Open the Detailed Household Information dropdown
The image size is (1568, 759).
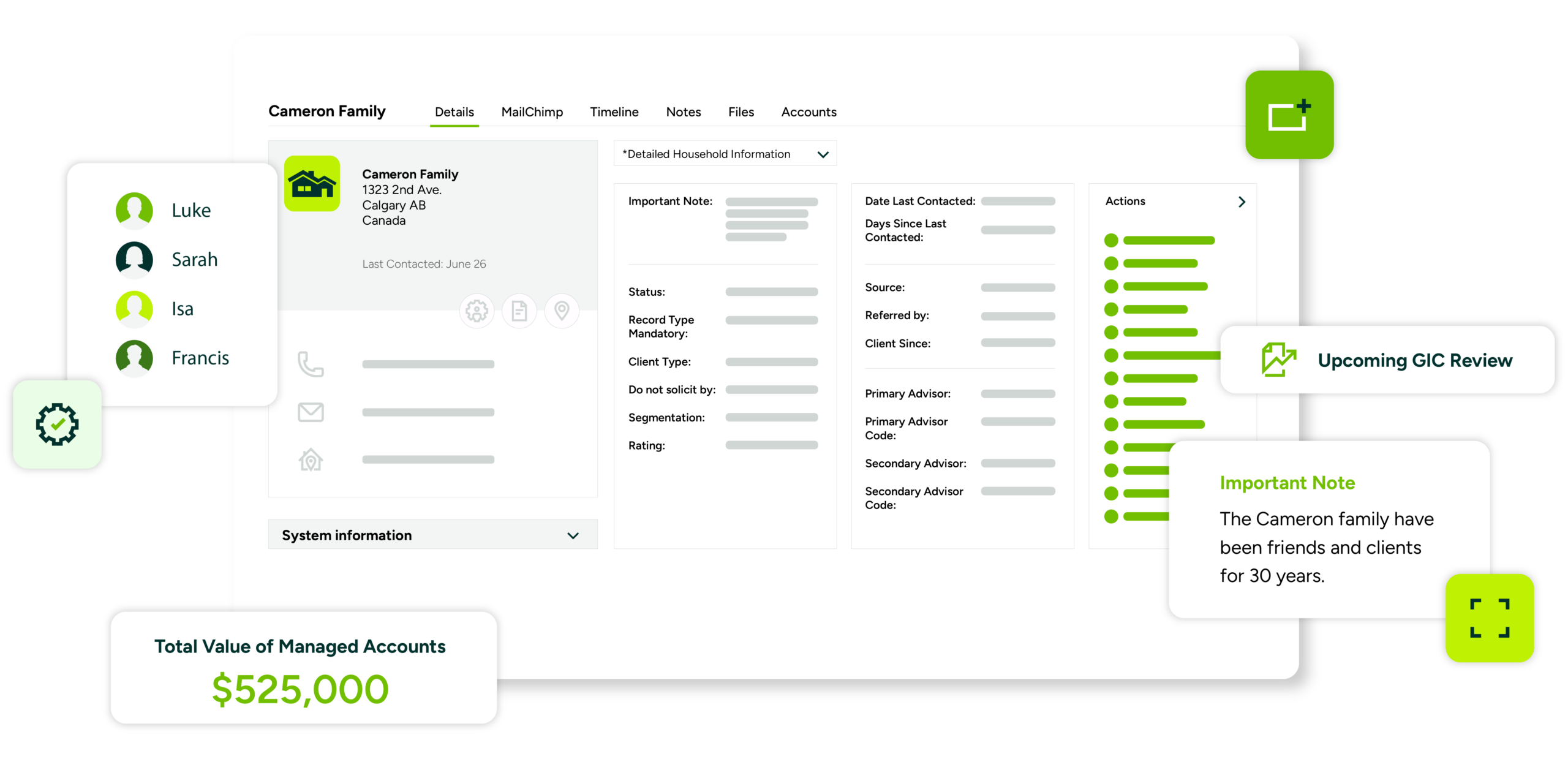tap(725, 154)
